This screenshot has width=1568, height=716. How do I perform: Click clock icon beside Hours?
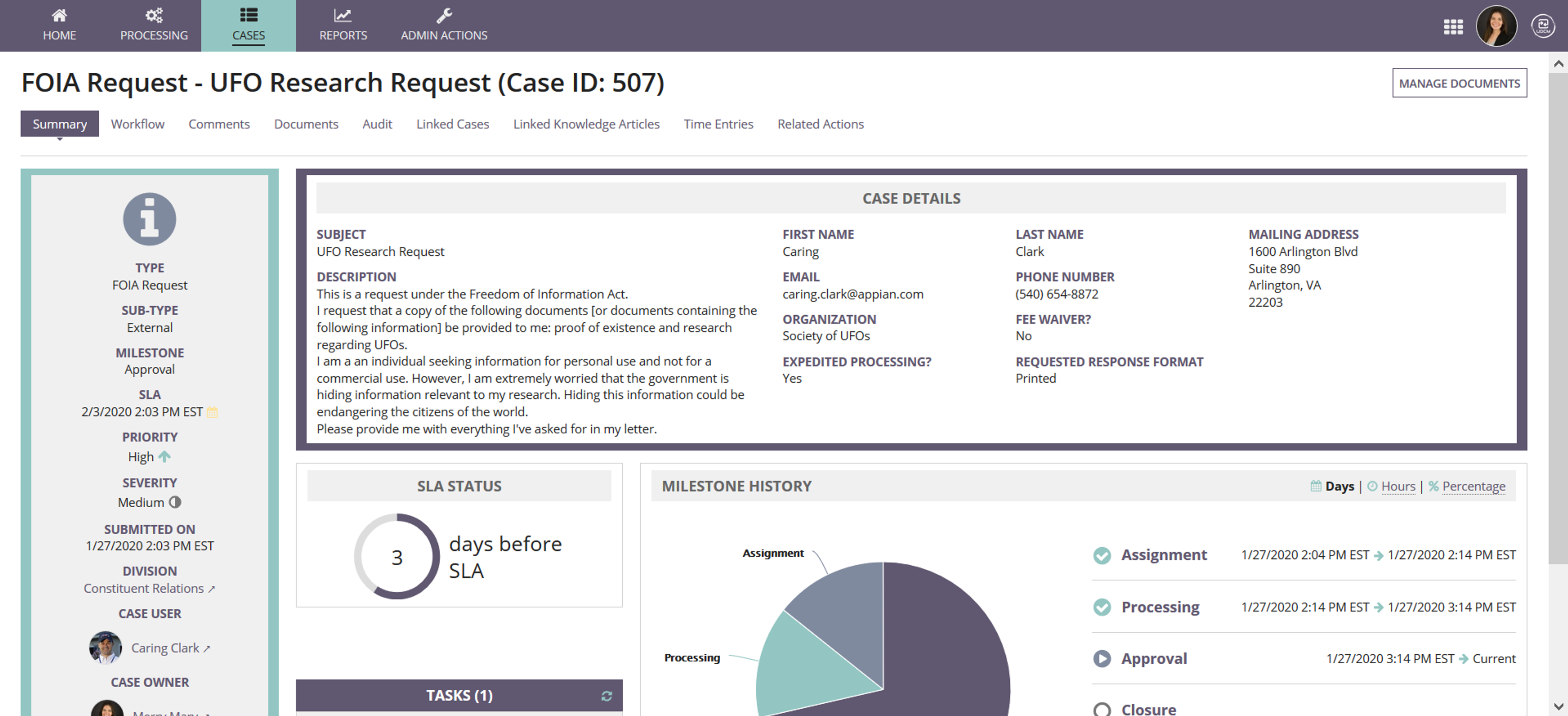pos(1372,486)
